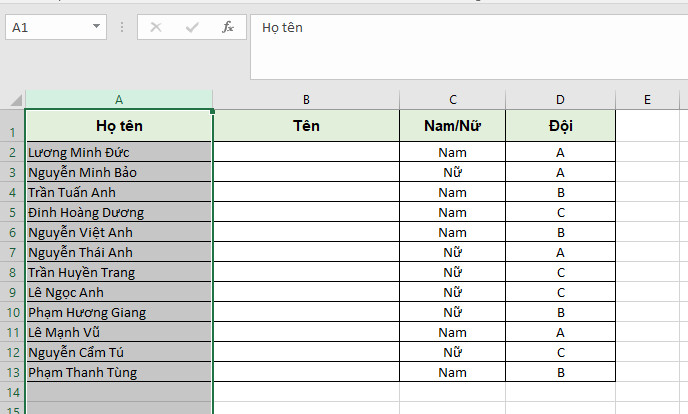688x414 pixels.
Task: Select row 5 header
Action: 12,212
